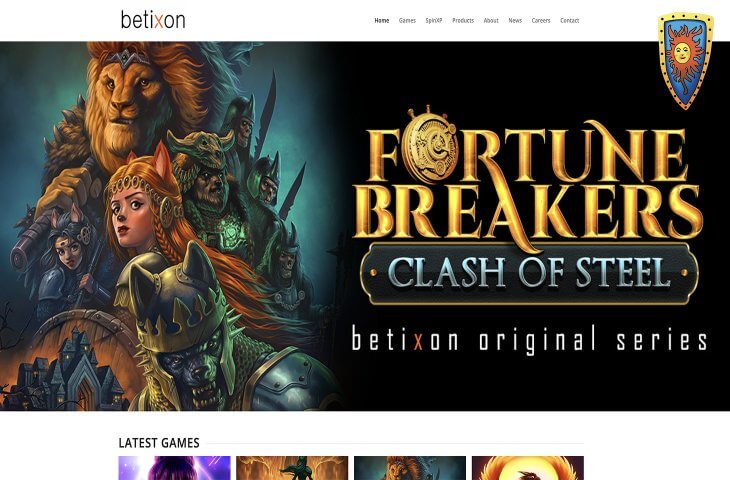730x480 pixels.
Task: Open the News page link
Action: [x=515, y=20]
